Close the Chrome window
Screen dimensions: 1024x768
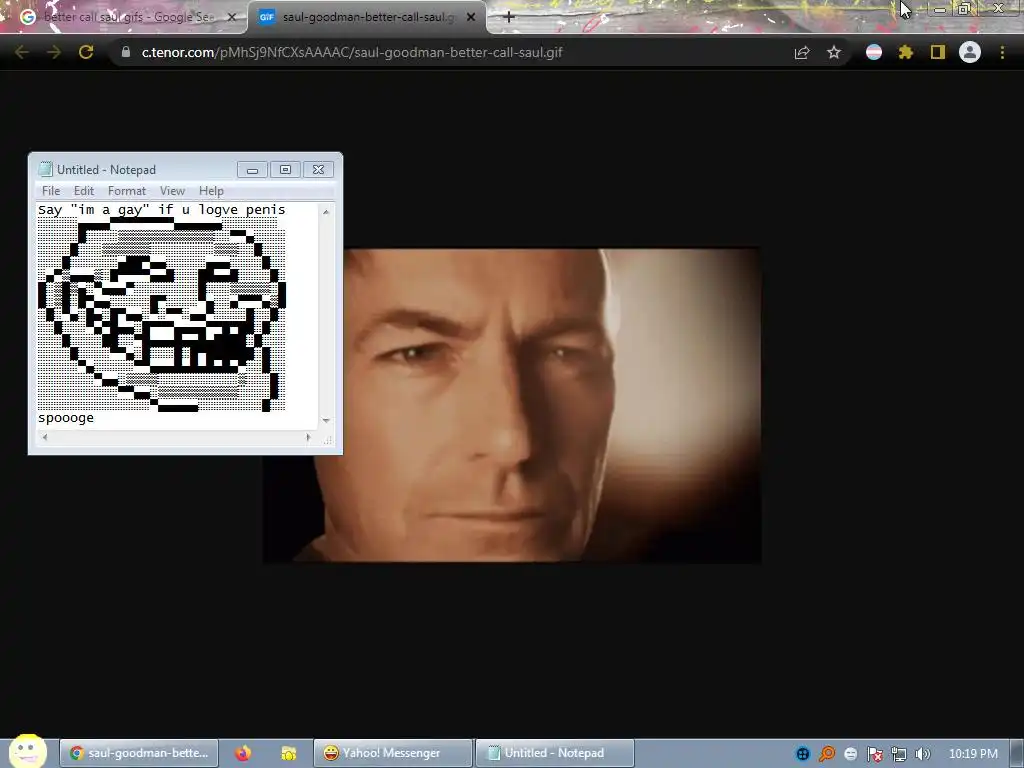pos(999,8)
